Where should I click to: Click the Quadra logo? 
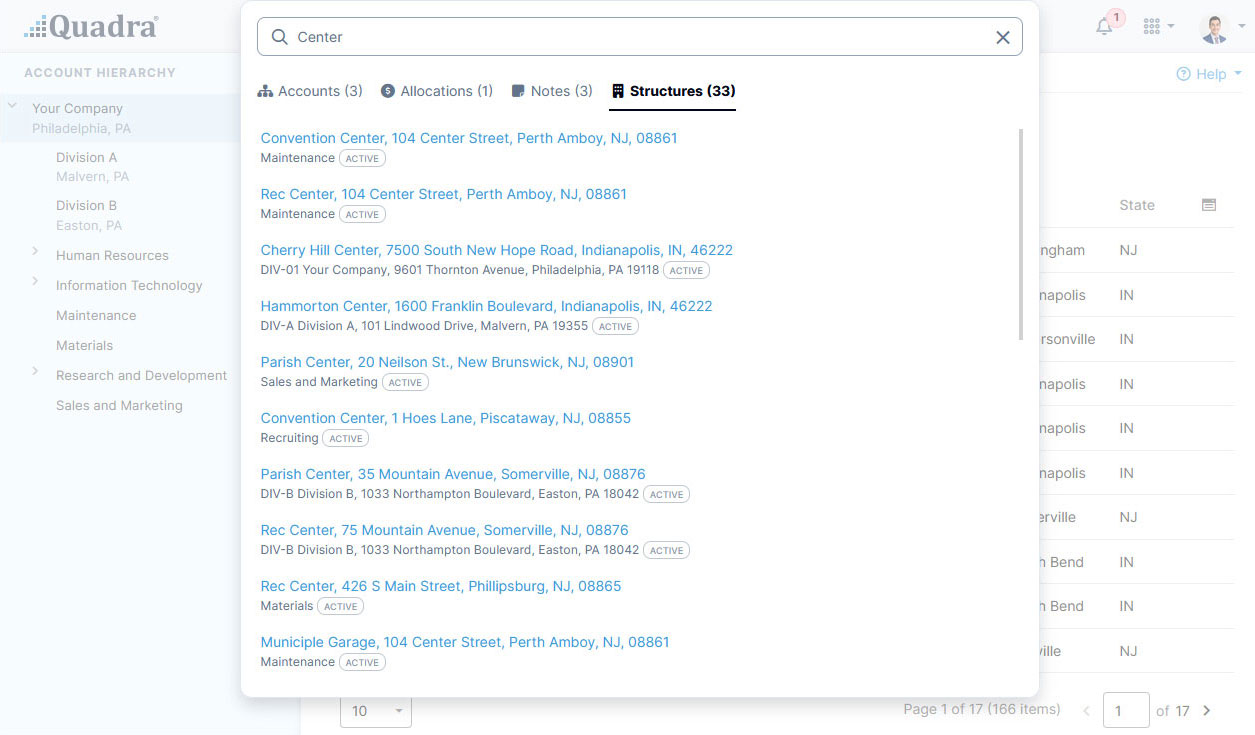pos(91,27)
